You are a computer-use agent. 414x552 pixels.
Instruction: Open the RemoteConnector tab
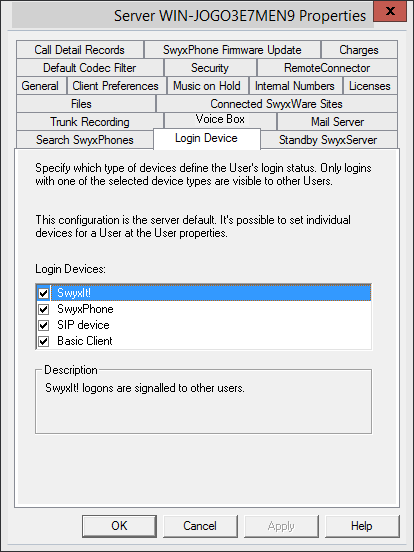click(x=327, y=68)
